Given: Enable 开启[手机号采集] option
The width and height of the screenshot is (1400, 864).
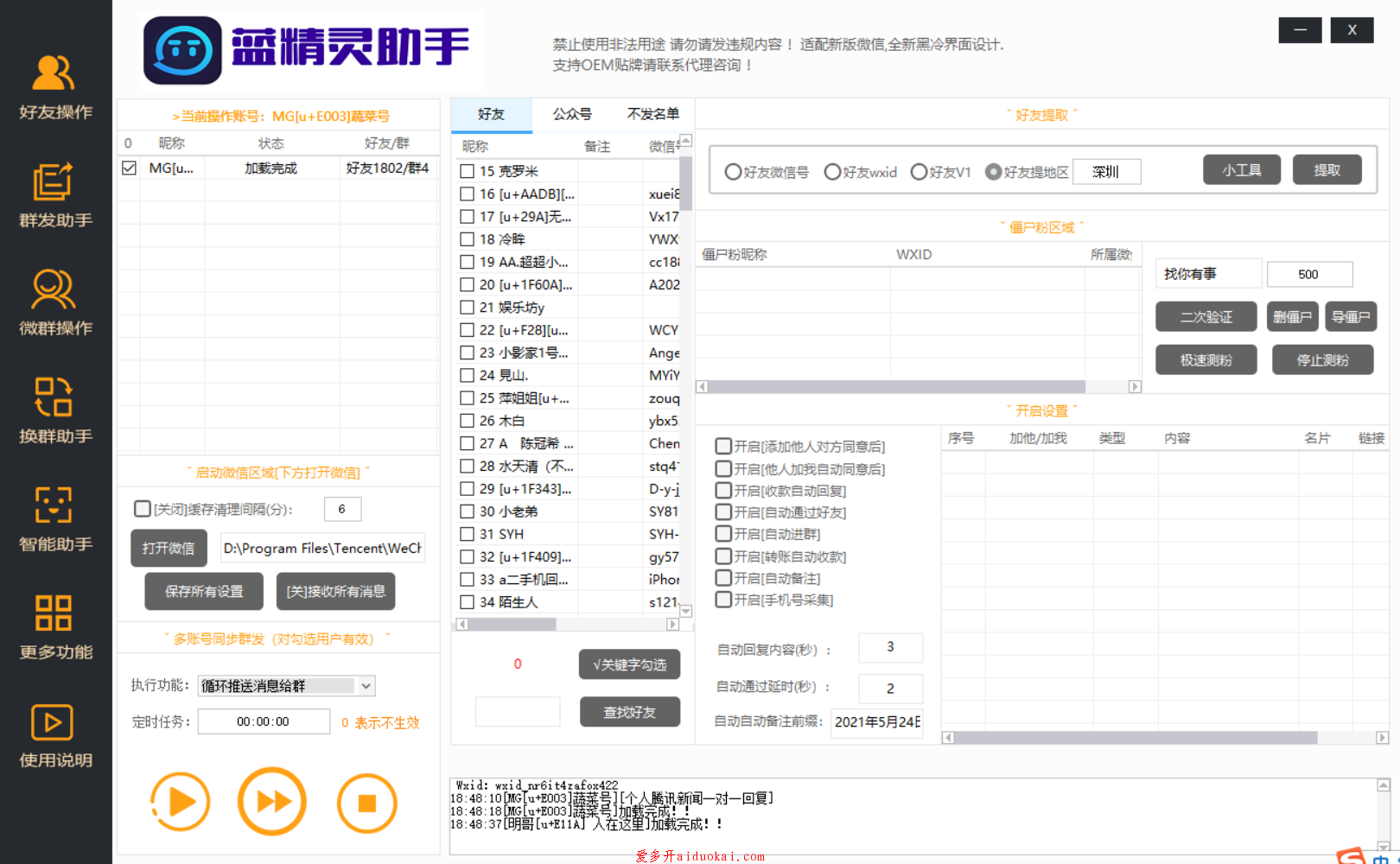Looking at the screenshot, I should (723, 600).
